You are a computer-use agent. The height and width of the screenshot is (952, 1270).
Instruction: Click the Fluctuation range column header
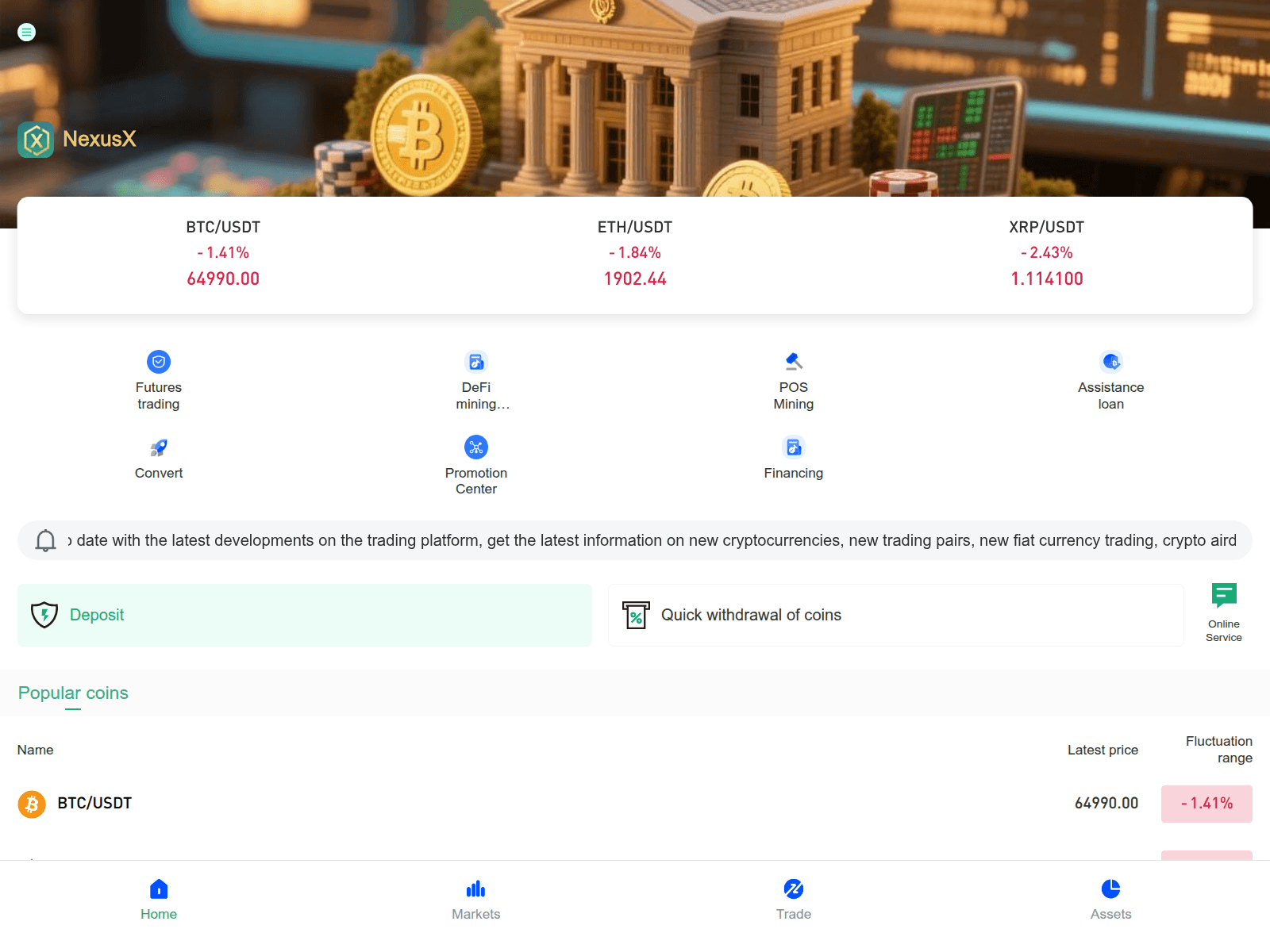click(1219, 750)
